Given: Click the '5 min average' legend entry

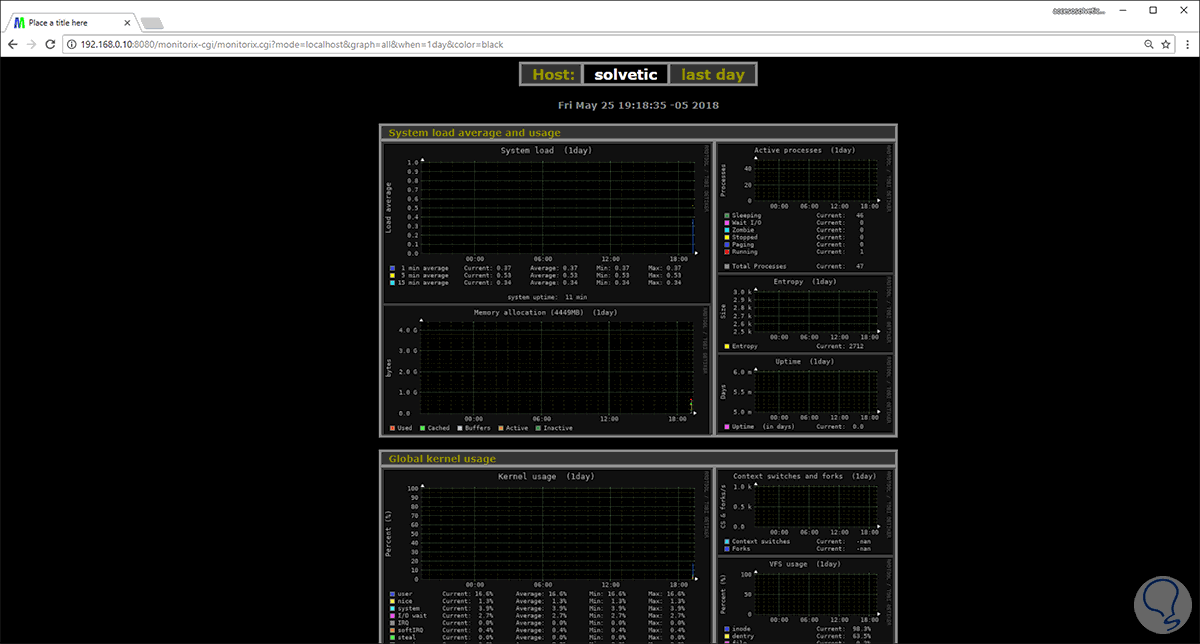Looking at the screenshot, I should [420, 275].
